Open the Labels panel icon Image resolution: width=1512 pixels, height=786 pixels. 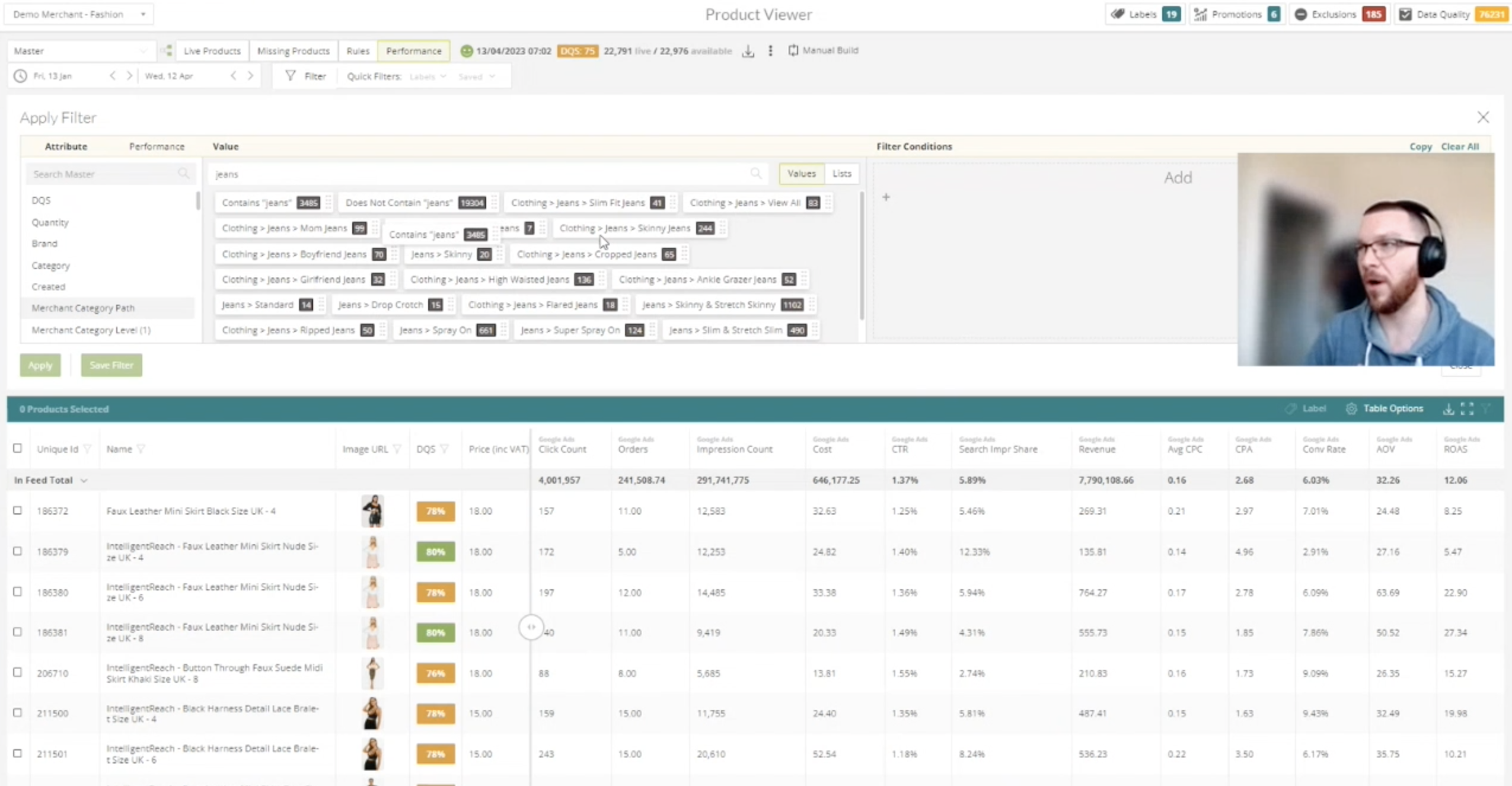pos(1117,14)
